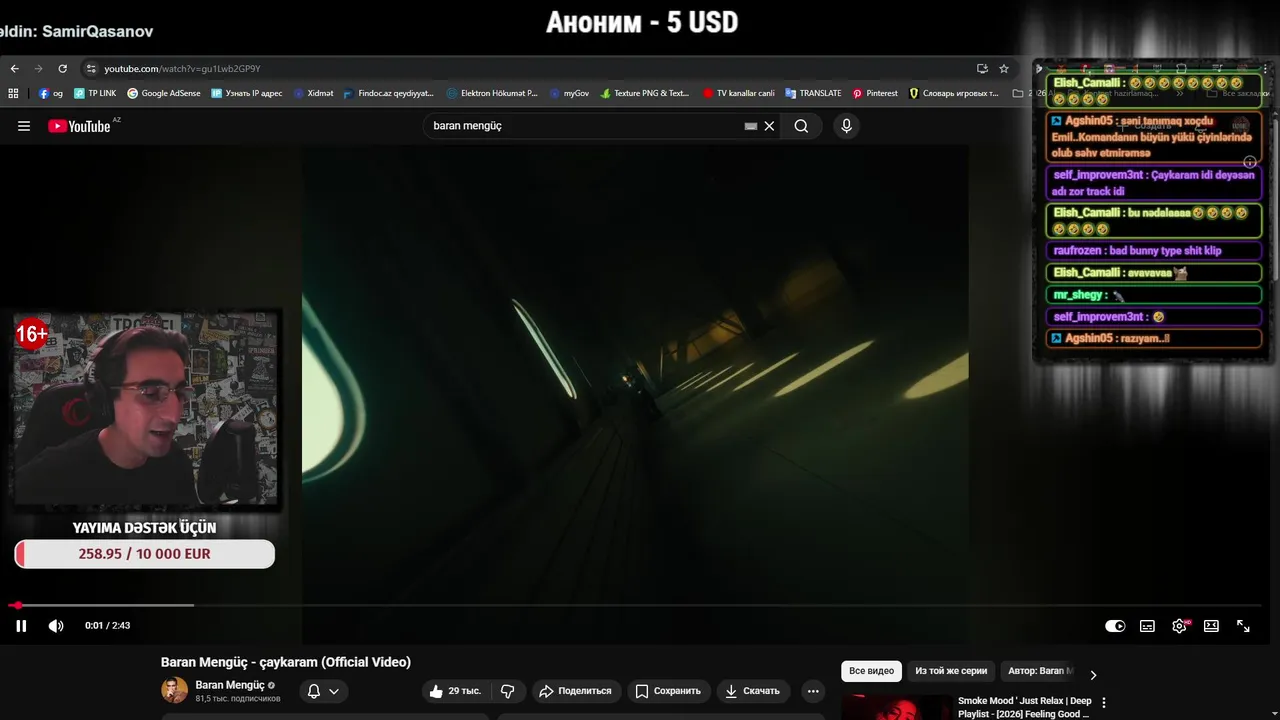
Task: Select the Все видео chip
Action: [871, 671]
